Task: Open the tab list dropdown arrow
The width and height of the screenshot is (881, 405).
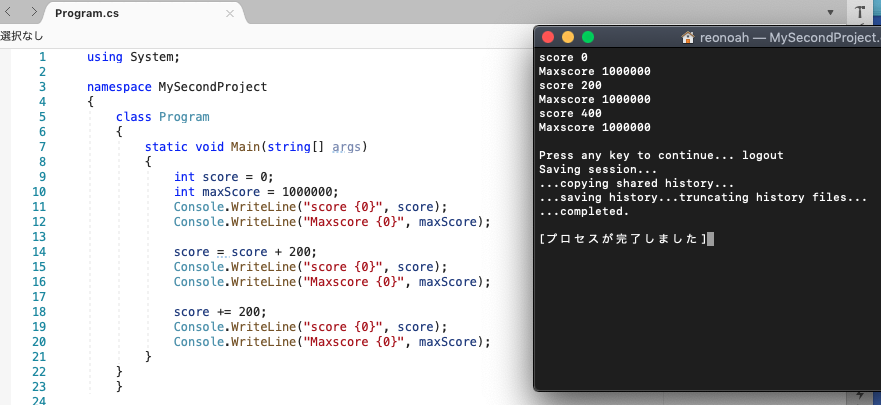Action: [x=830, y=12]
